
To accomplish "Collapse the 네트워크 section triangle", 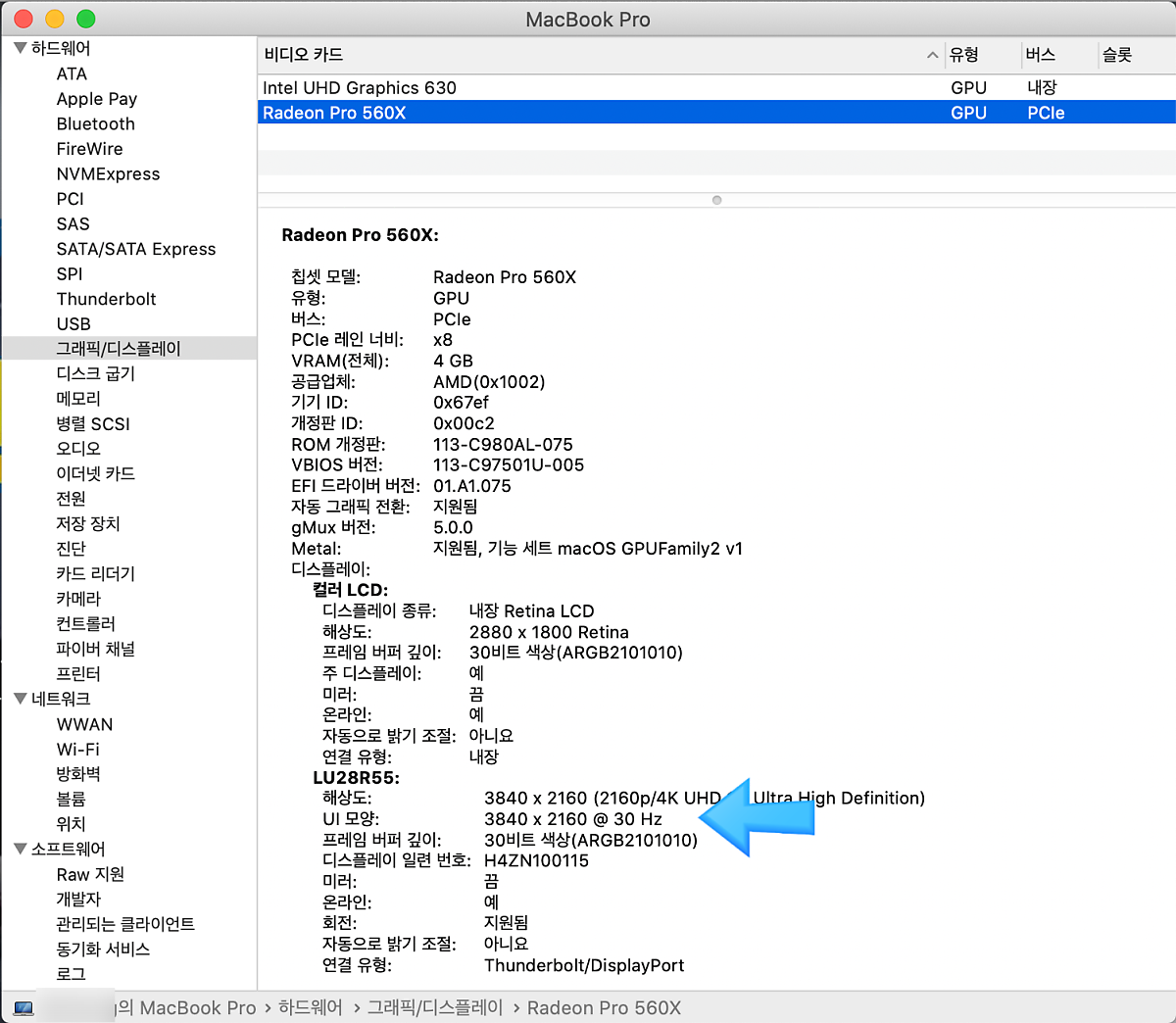I will (x=20, y=699).
